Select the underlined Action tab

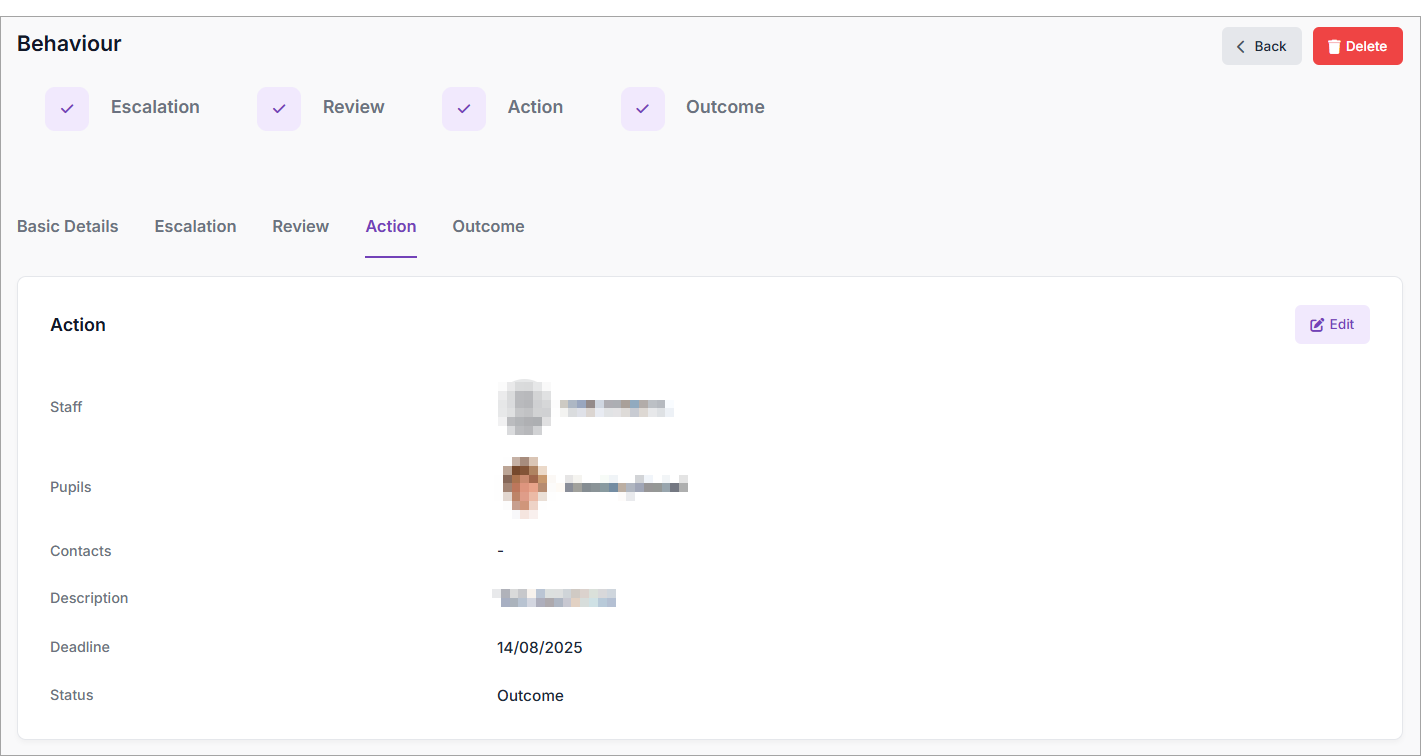click(391, 226)
